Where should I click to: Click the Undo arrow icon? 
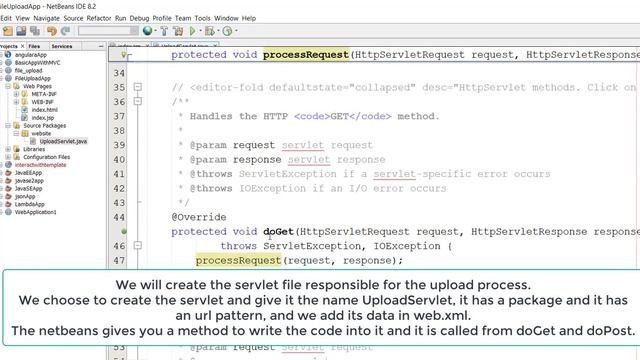(x=51, y=31)
